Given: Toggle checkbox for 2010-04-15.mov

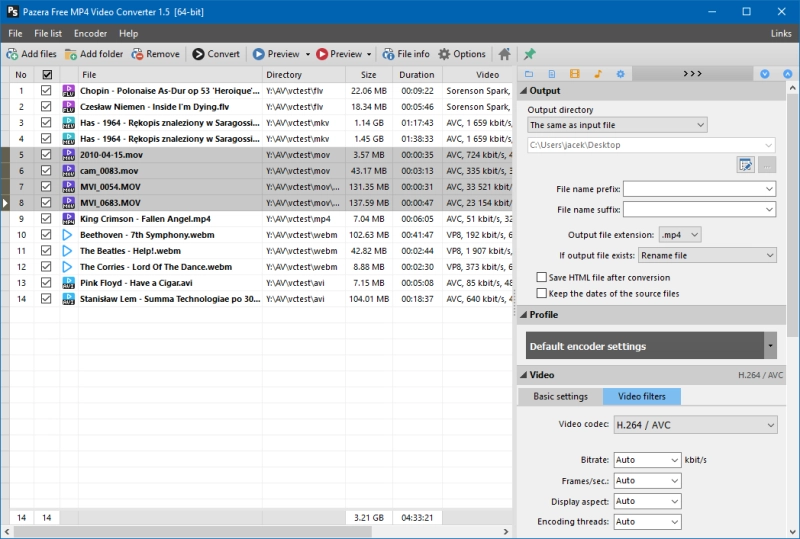Looking at the screenshot, I should (x=46, y=155).
